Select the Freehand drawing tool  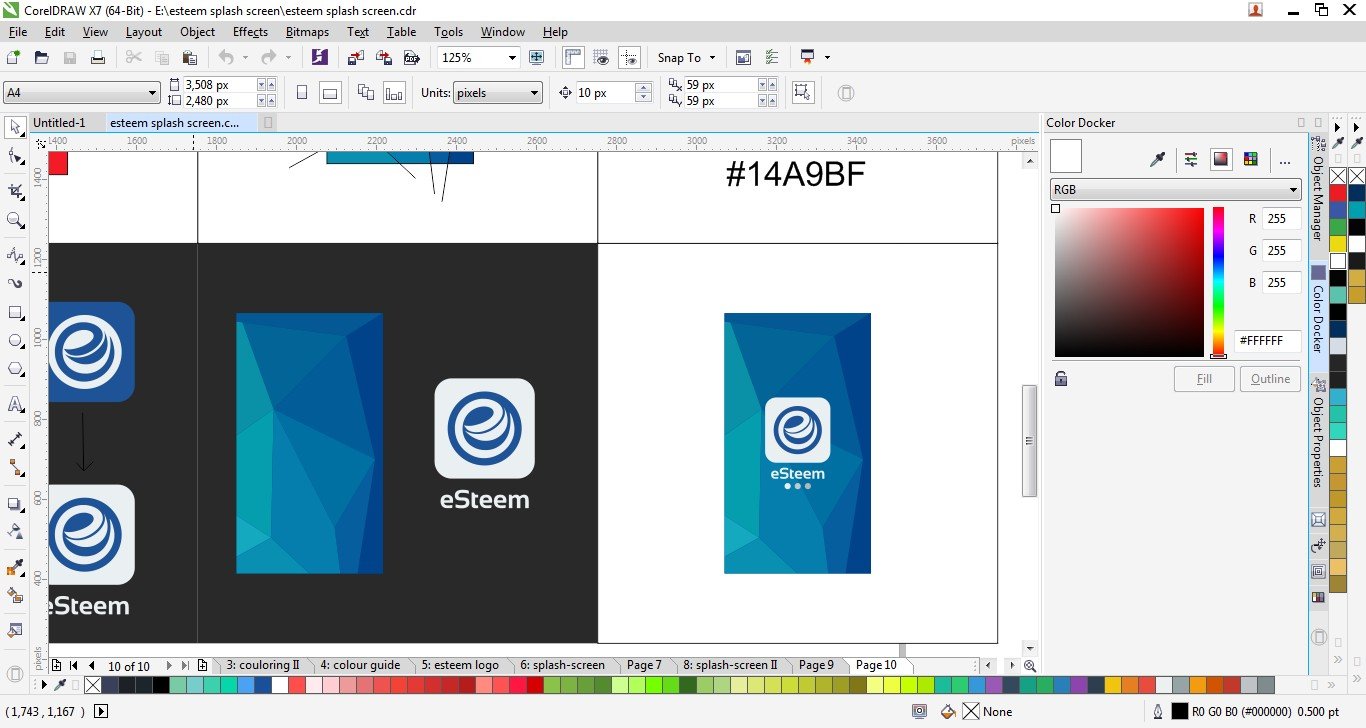point(15,255)
